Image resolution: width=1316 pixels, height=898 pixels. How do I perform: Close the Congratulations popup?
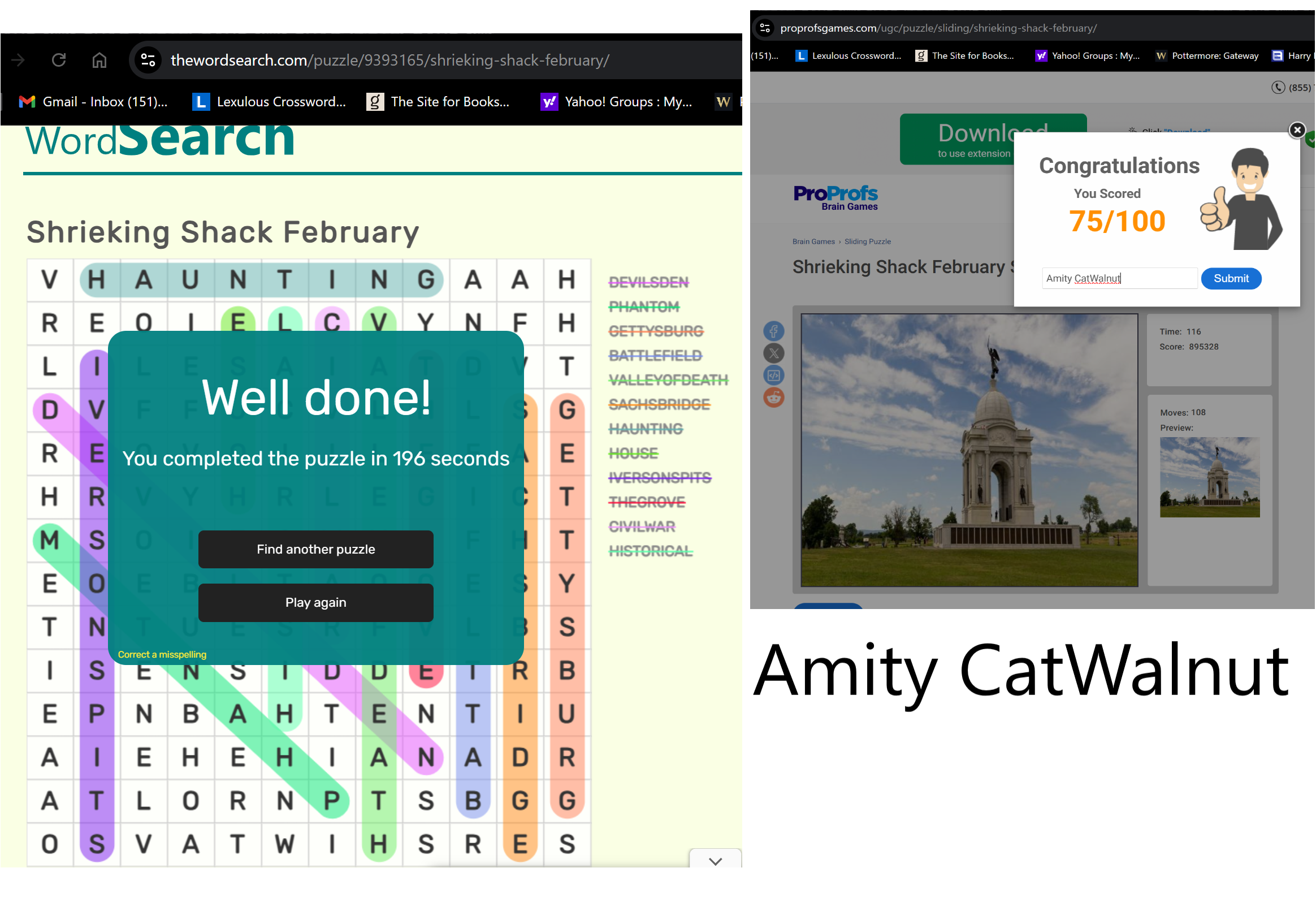click(x=1296, y=130)
